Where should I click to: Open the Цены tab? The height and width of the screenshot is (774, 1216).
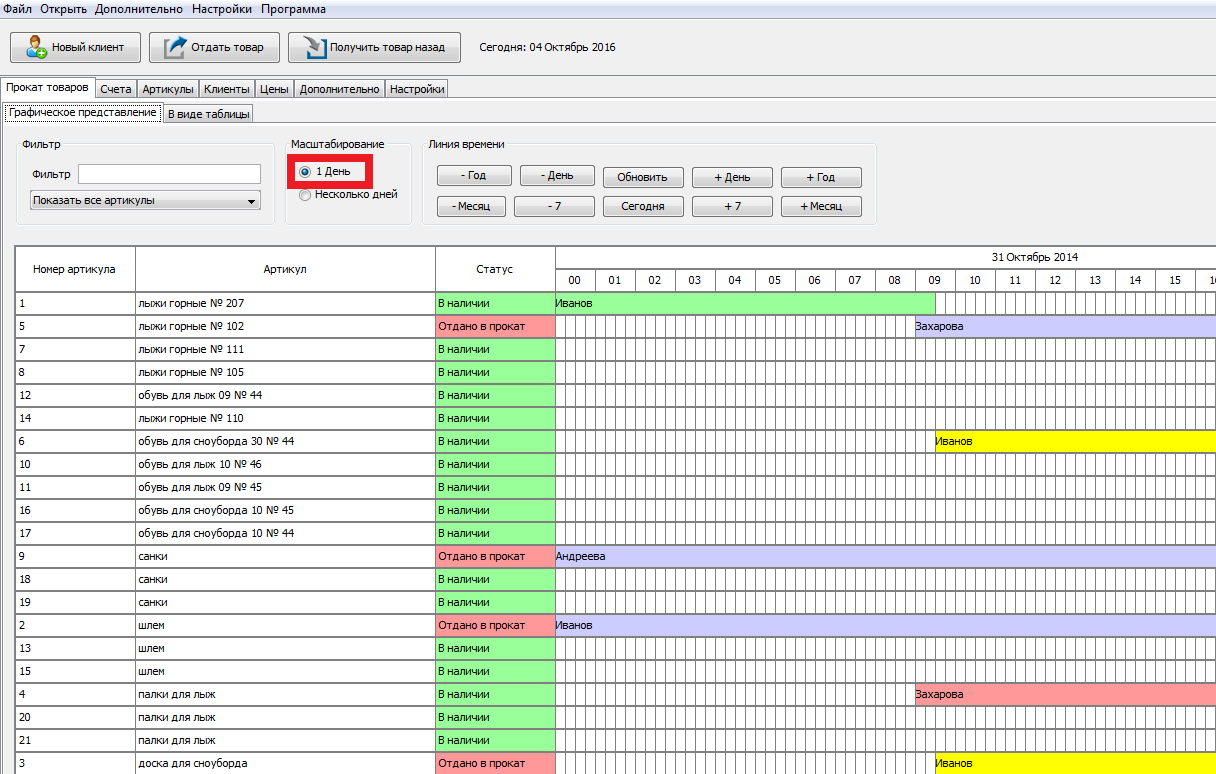(274, 89)
